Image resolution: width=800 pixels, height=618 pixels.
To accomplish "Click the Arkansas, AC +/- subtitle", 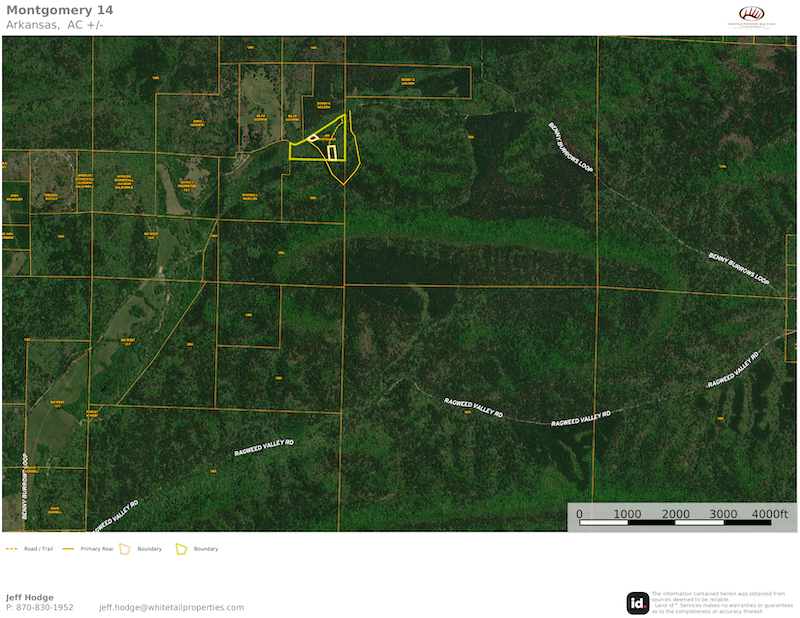I will click(54, 25).
